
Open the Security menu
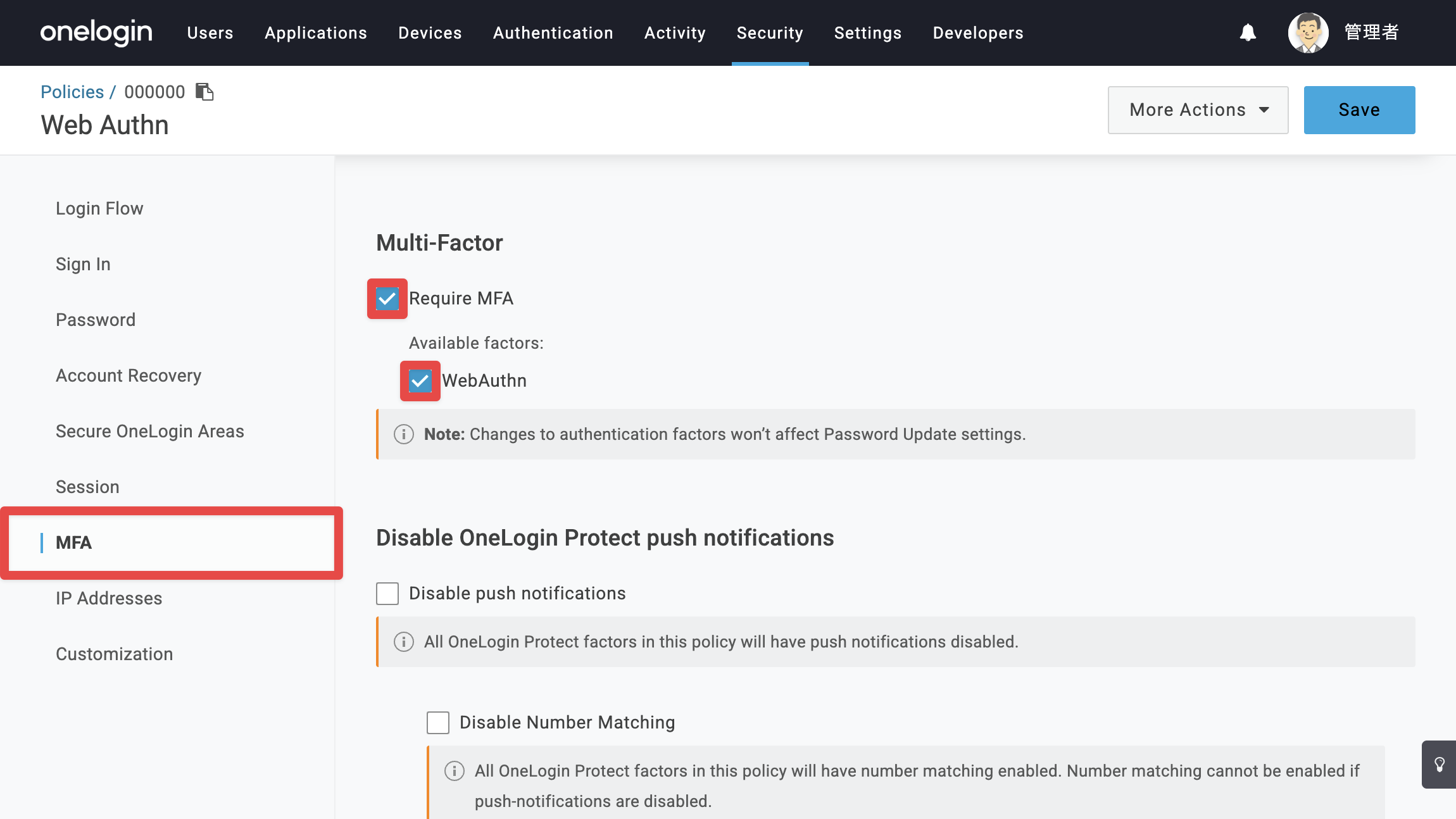770,33
